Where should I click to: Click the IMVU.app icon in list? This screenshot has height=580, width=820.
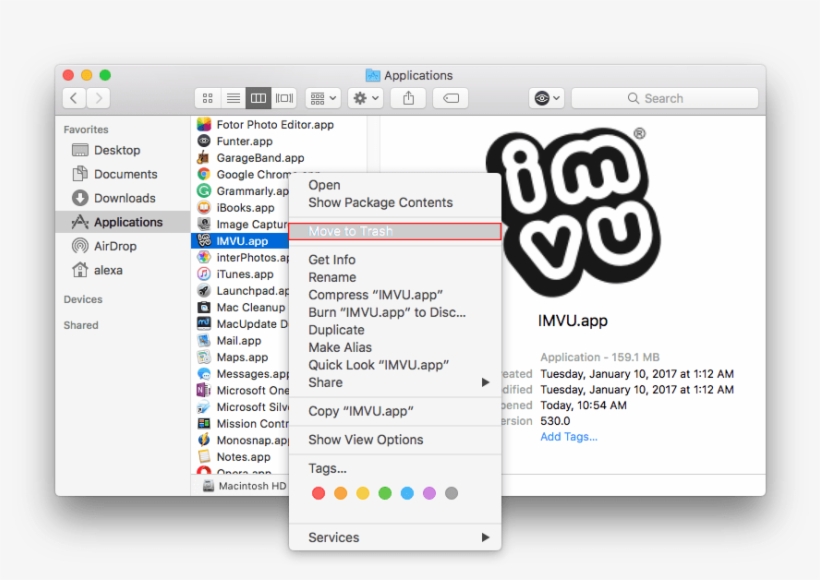[204, 241]
